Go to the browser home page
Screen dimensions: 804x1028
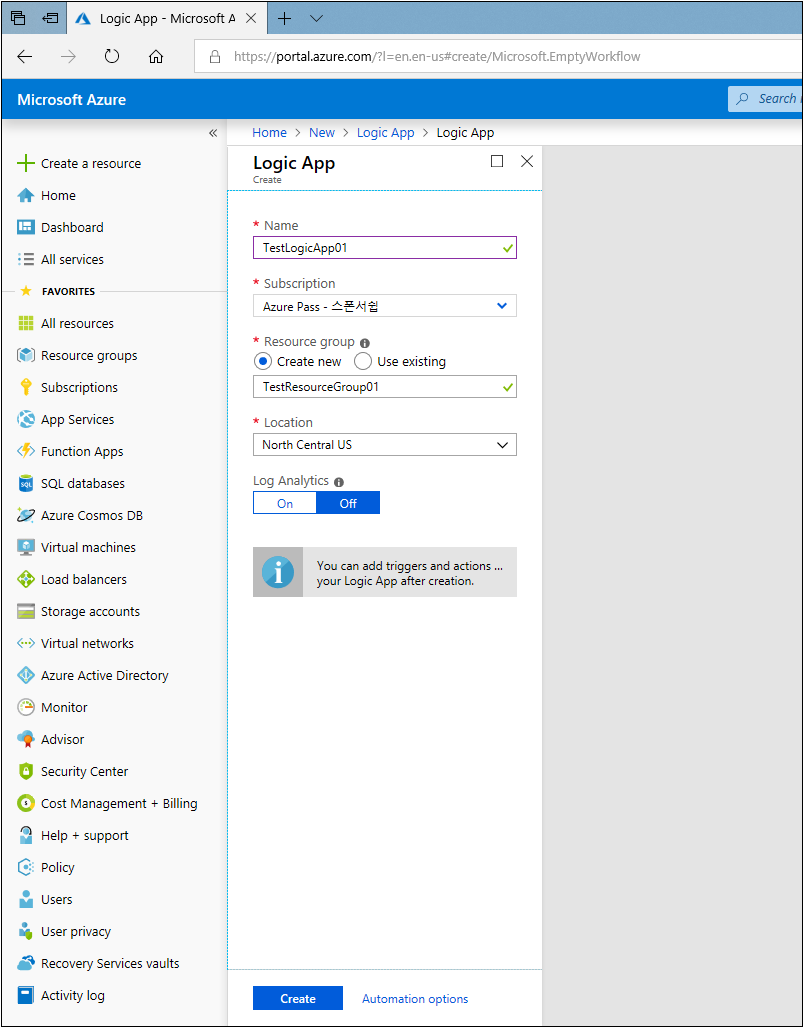(156, 56)
